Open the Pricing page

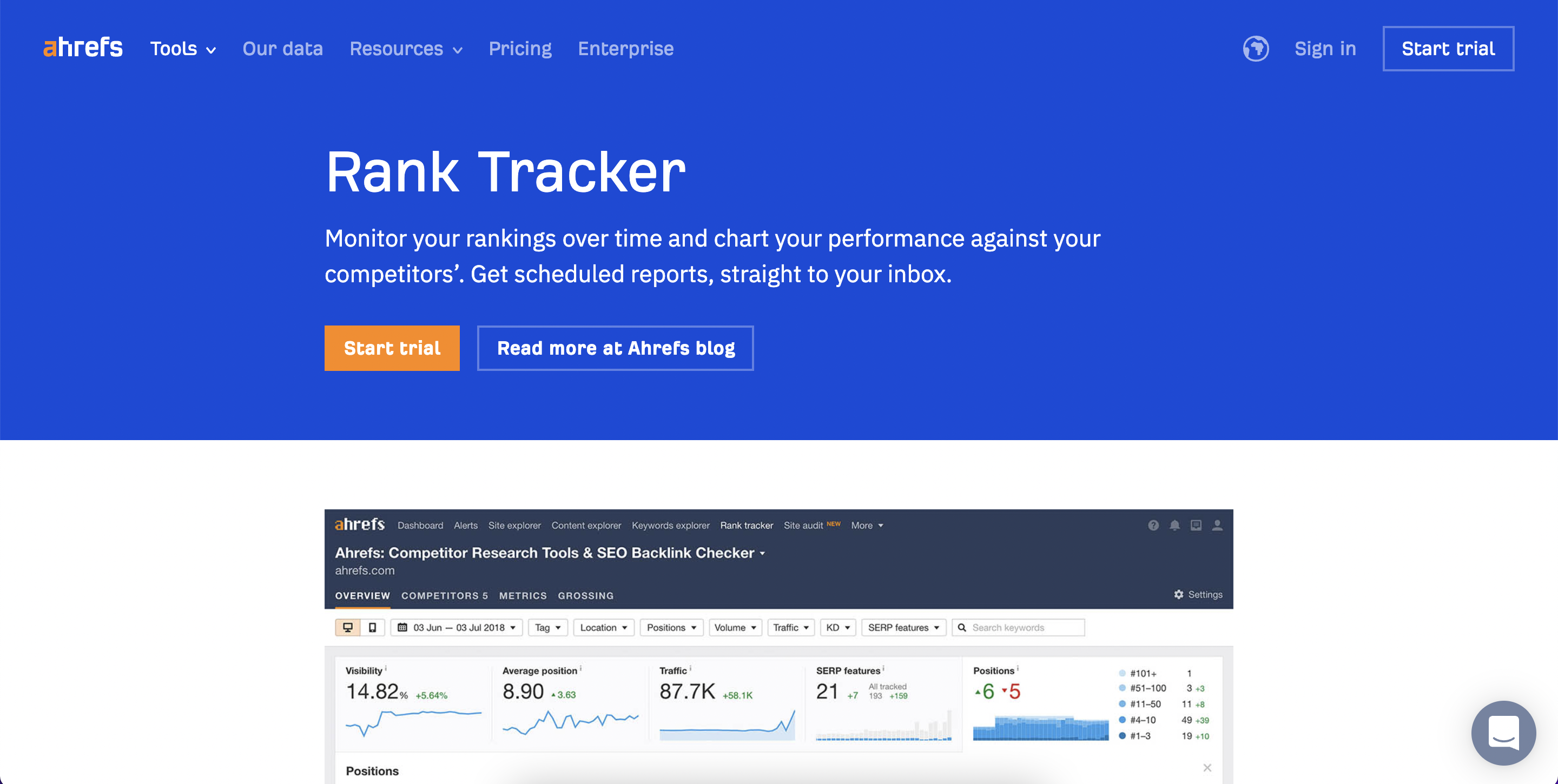tap(520, 48)
